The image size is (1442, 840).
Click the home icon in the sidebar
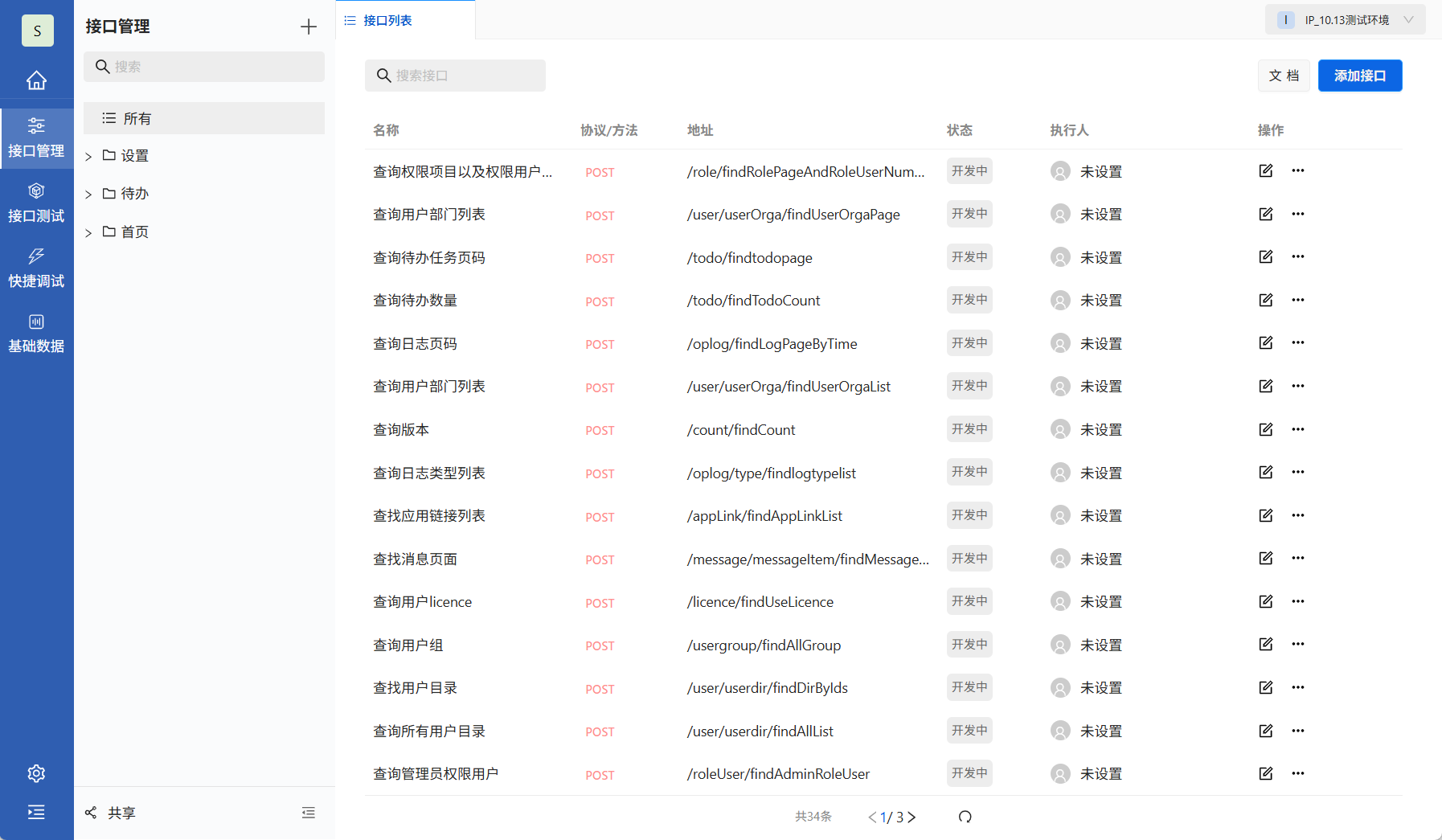click(37, 80)
